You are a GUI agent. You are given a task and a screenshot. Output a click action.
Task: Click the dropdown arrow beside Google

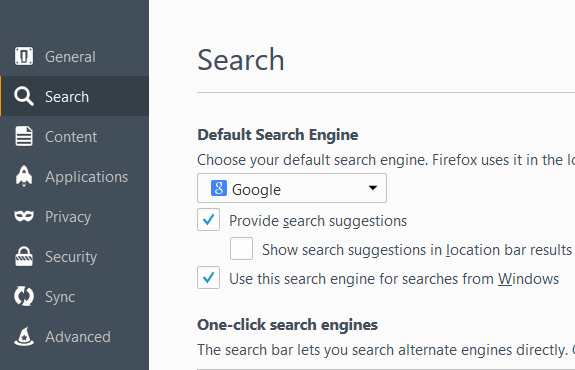pyautogui.click(x=373, y=188)
